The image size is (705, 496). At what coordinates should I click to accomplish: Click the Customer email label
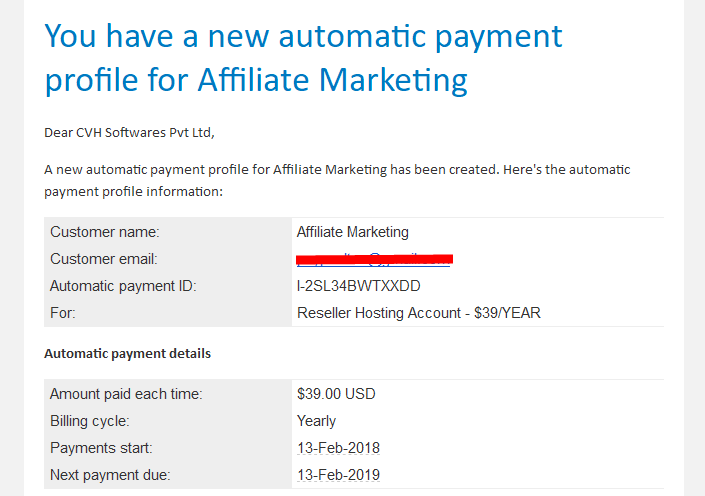coord(104,259)
